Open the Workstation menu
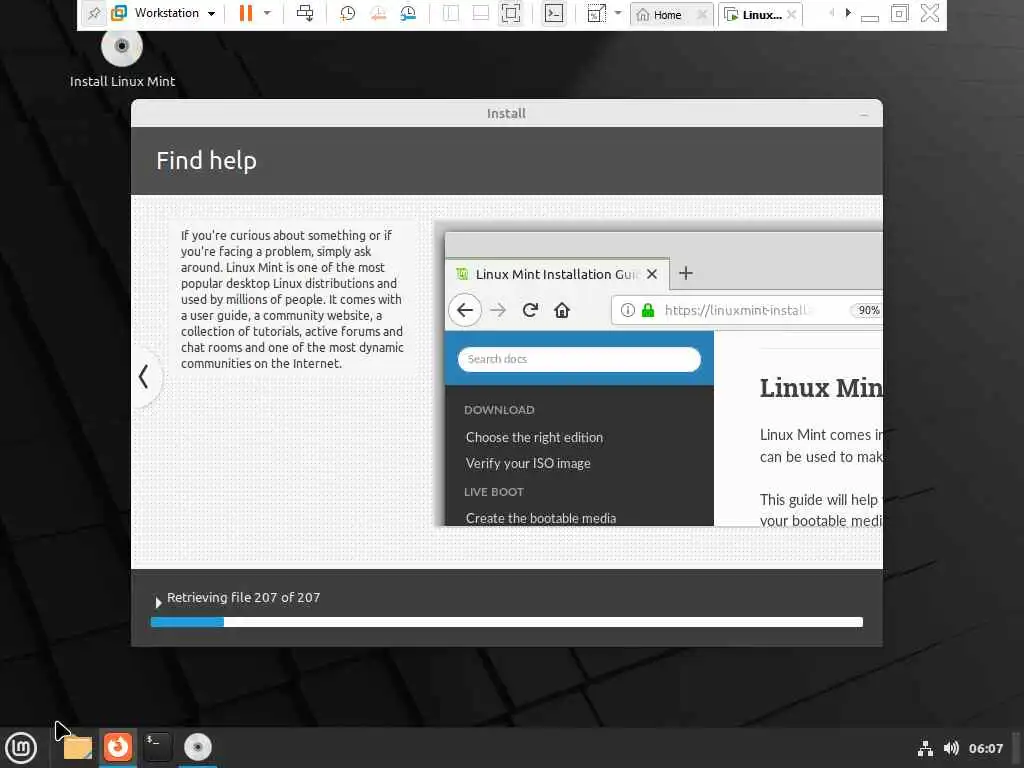The height and width of the screenshot is (768, 1024). pos(174,13)
